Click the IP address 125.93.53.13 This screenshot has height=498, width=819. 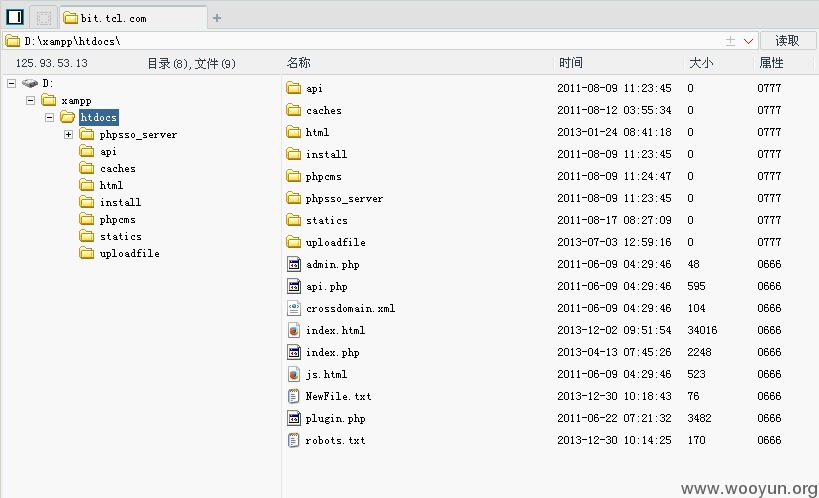click(x=52, y=63)
